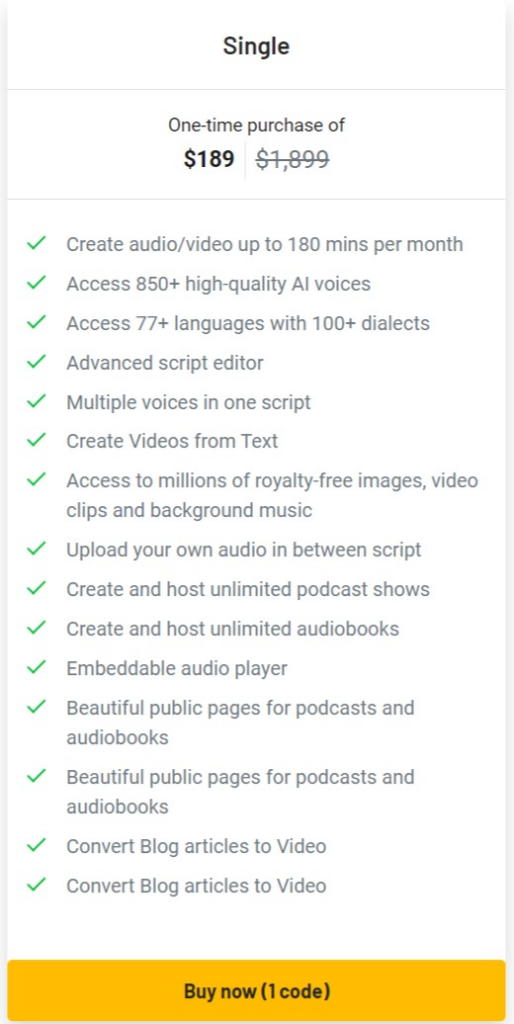Click the One-time purchase of text
Viewport: 514px width, 1024px height.
tap(257, 125)
